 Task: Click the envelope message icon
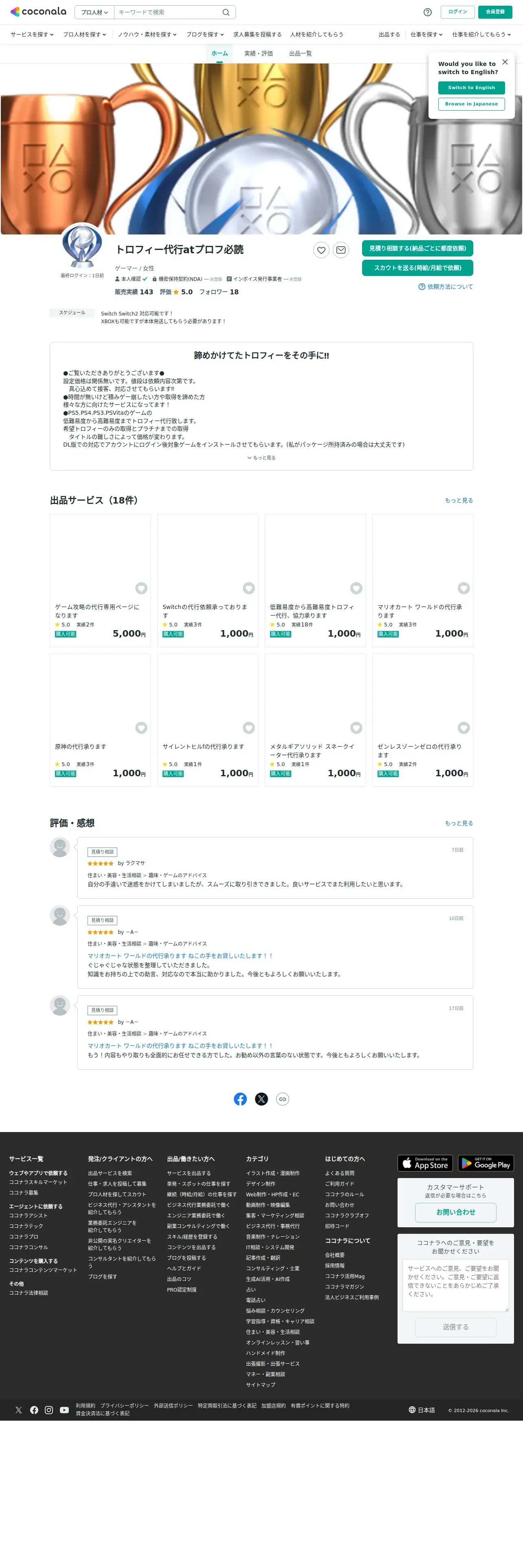[341, 250]
